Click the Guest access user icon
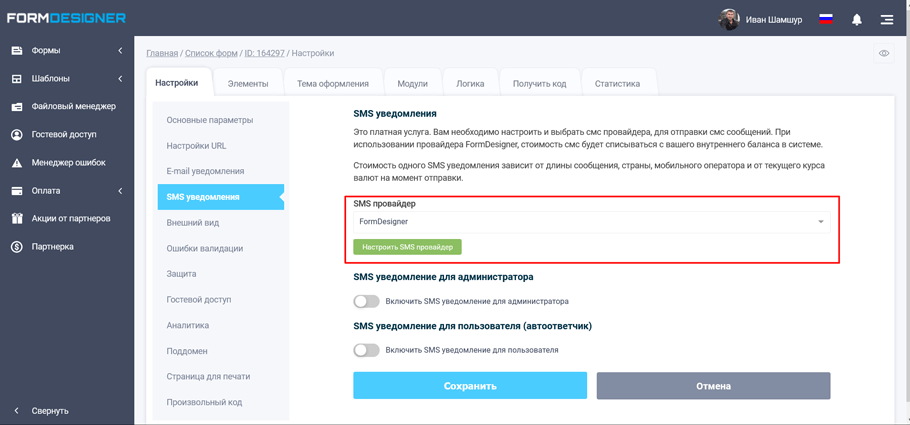Image resolution: width=910 pixels, height=425 pixels. click(17, 135)
